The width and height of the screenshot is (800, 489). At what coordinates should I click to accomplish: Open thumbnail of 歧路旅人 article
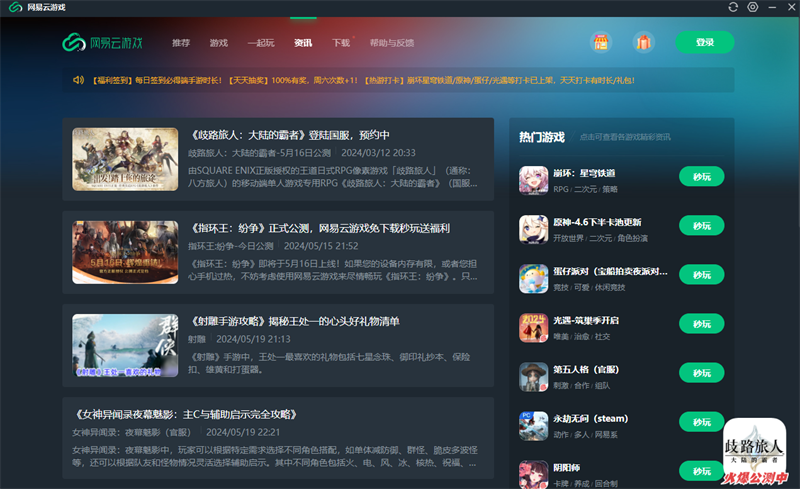(x=125, y=159)
